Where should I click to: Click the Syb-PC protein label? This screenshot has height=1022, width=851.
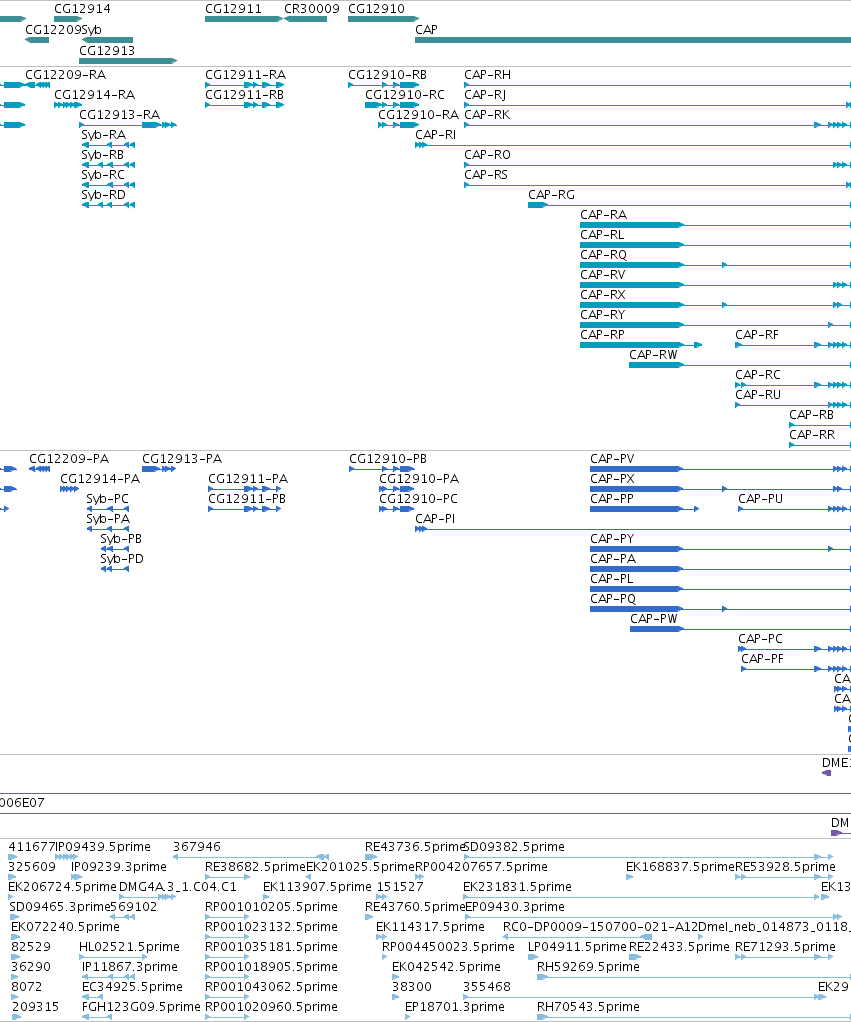click(x=108, y=499)
